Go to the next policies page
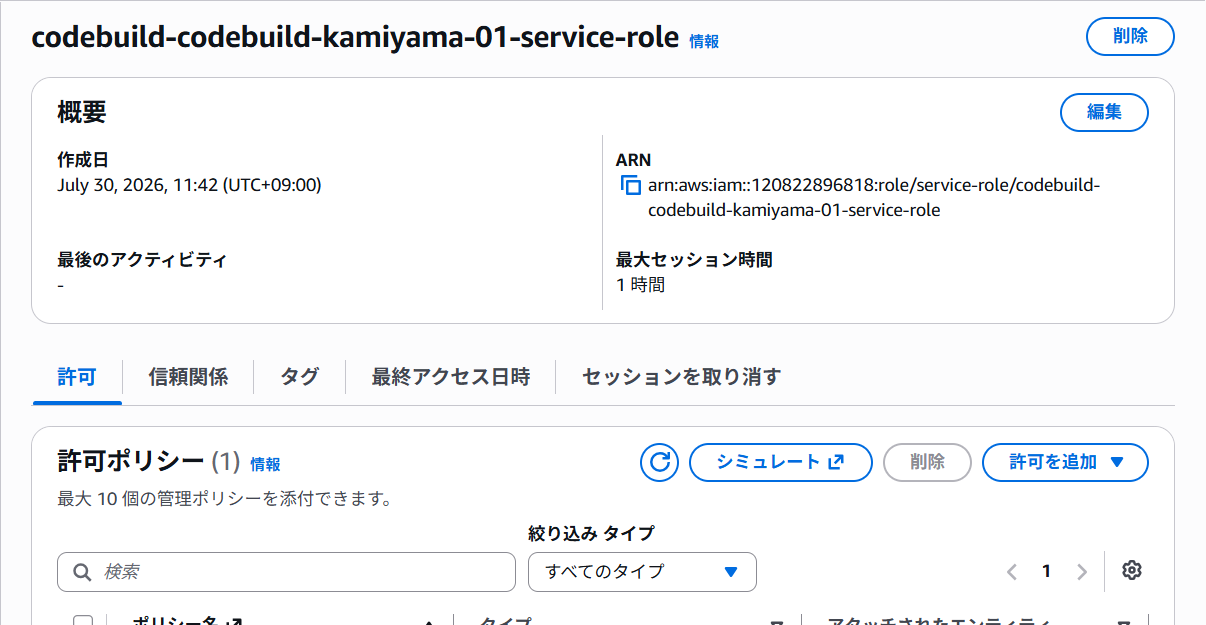1206x625 pixels. (1081, 572)
